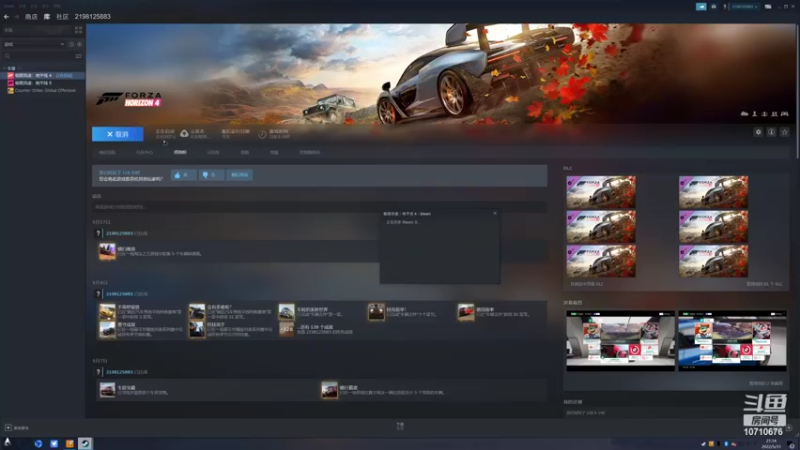Click the thumbs down button
The image size is (800, 450).
(211, 175)
